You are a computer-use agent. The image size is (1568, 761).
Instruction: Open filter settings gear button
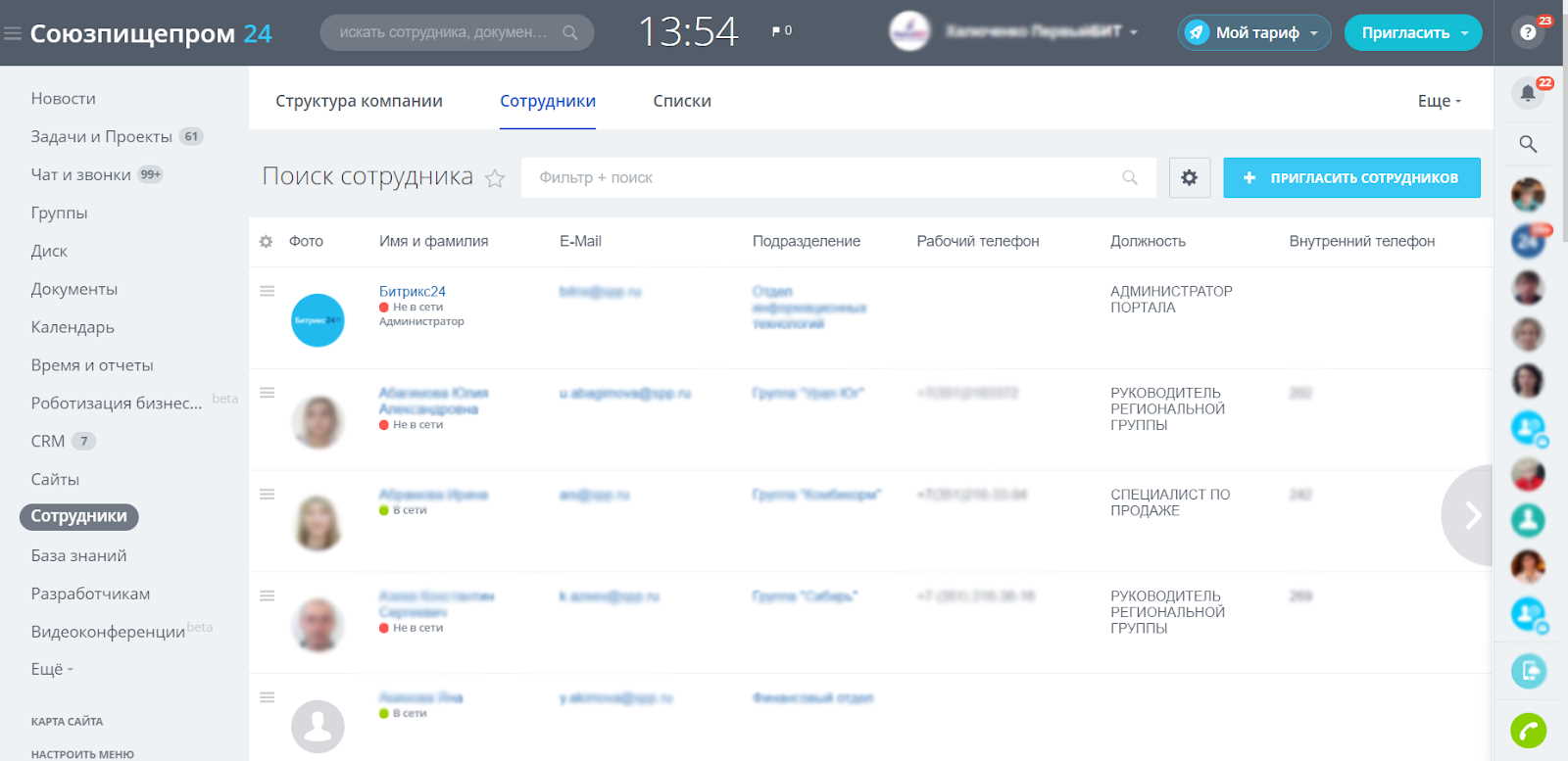tap(1189, 177)
